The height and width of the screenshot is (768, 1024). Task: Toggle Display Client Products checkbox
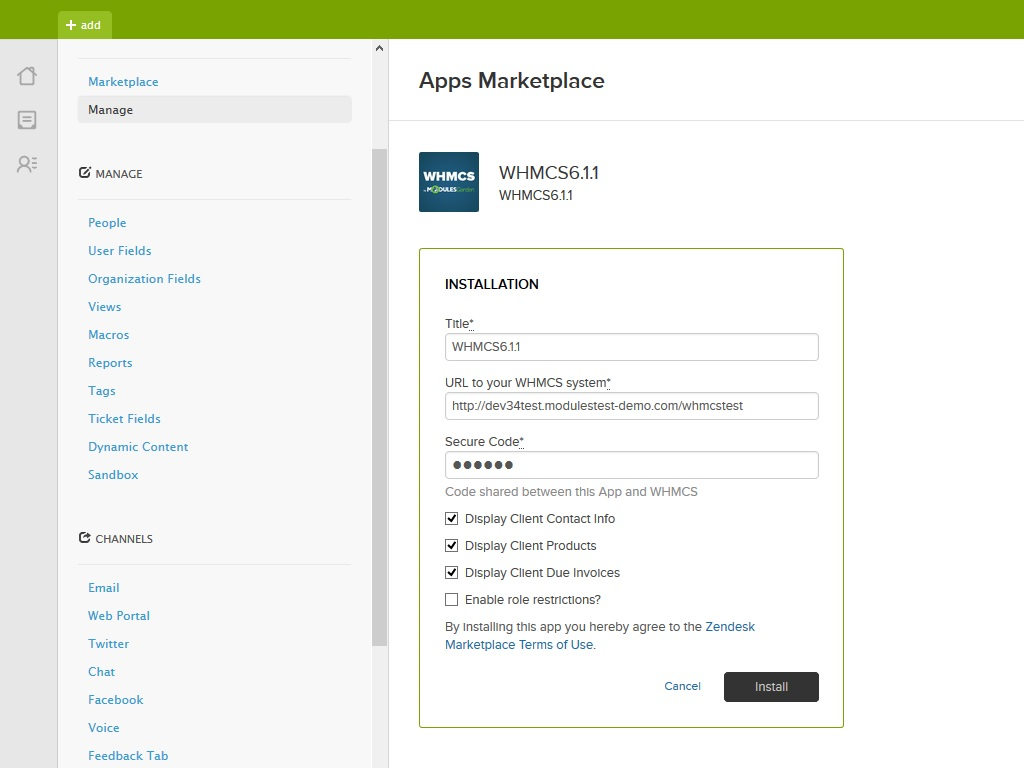pos(452,546)
